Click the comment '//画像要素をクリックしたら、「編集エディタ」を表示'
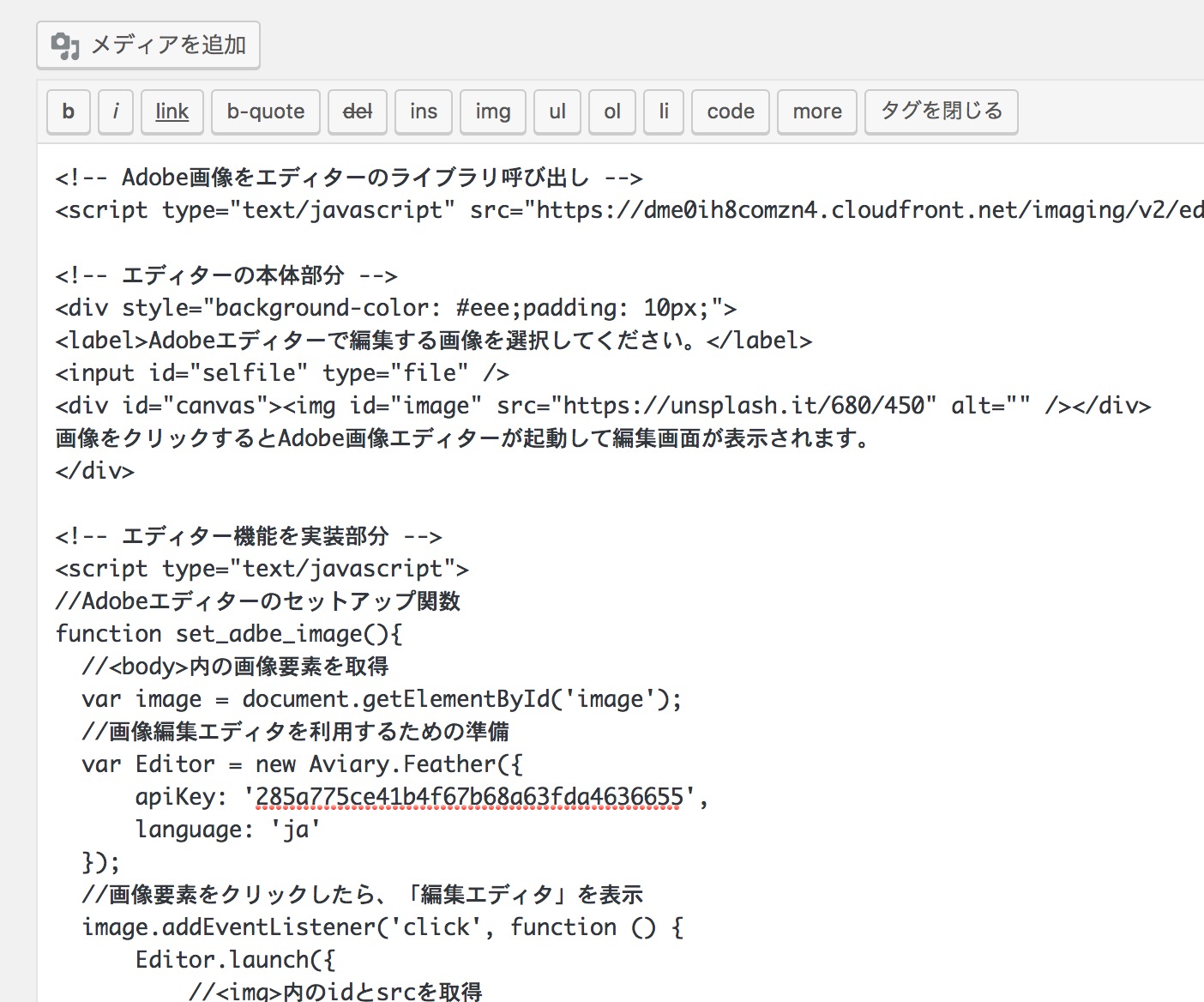The width and height of the screenshot is (1204, 1002). (363, 895)
